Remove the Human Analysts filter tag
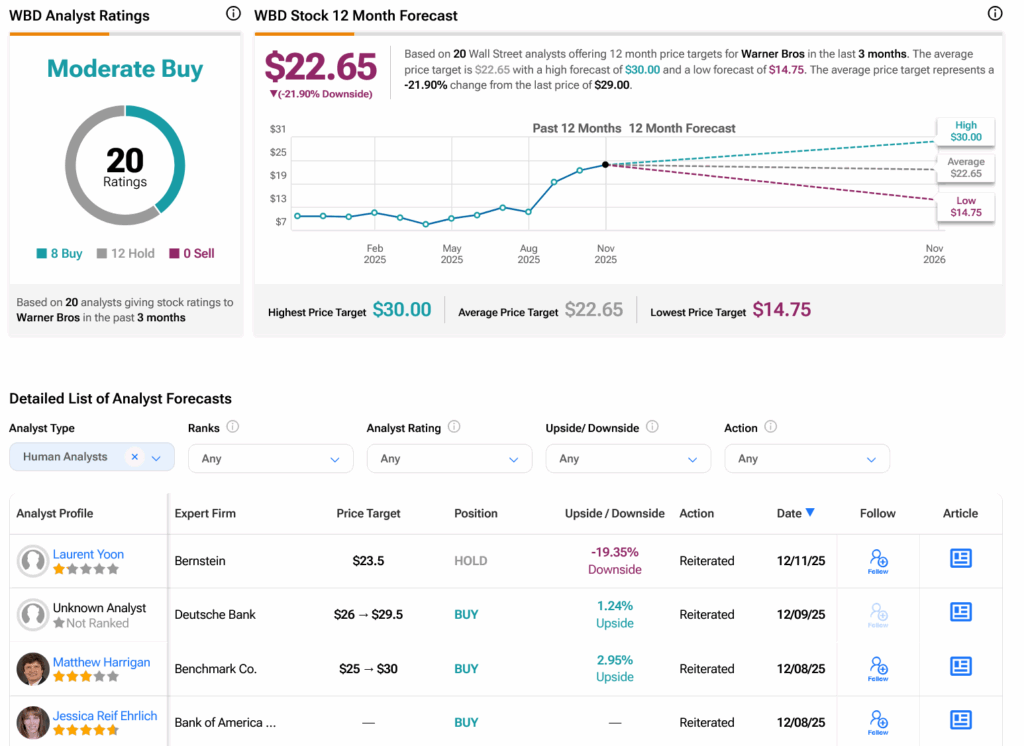The width and height of the screenshot is (1024, 746). tap(134, 457)
